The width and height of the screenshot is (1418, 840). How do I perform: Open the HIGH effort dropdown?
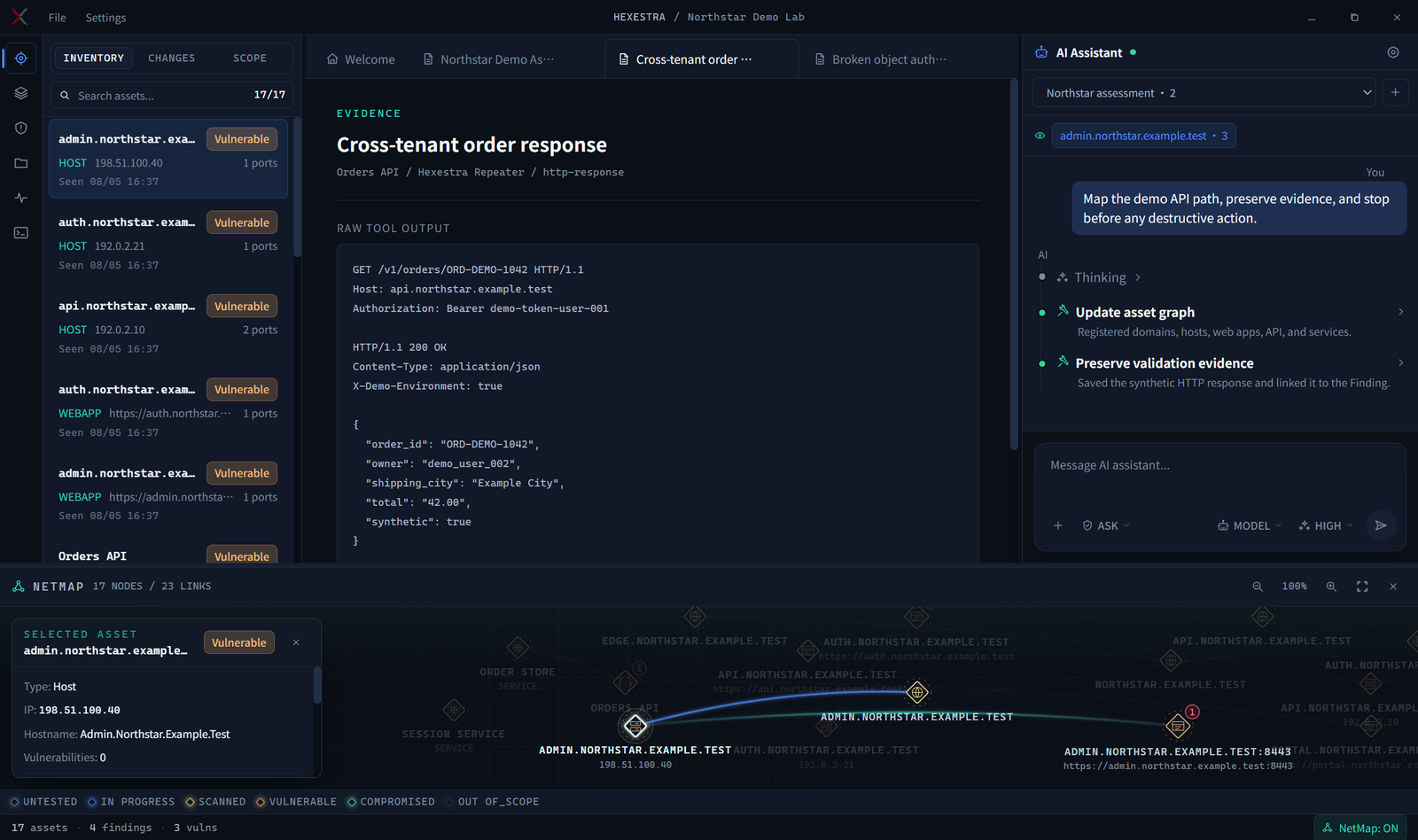1326,525
